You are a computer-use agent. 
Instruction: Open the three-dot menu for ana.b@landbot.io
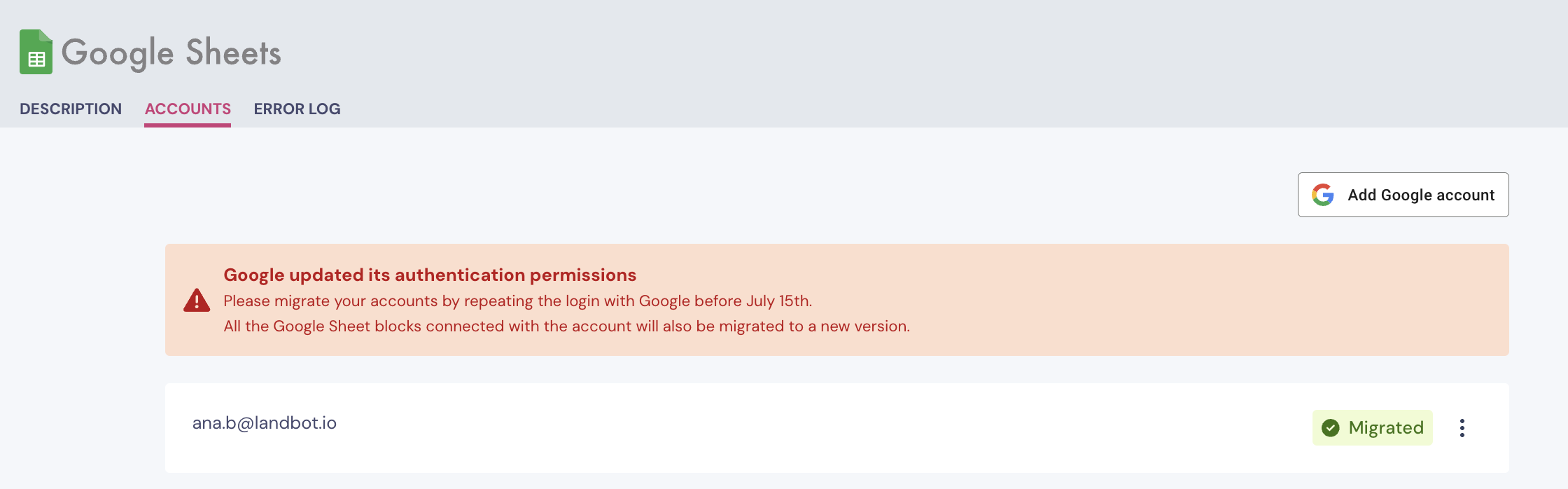(1462, 428)
